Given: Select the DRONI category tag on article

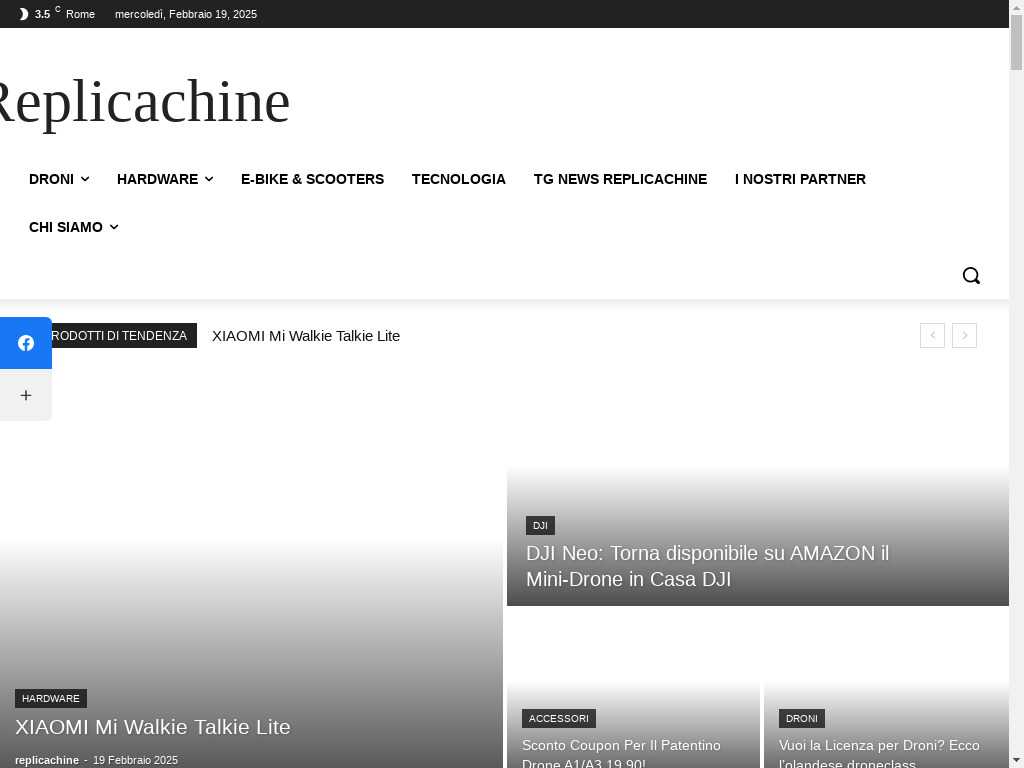Looking at the screenshot, I should (801, 718).
